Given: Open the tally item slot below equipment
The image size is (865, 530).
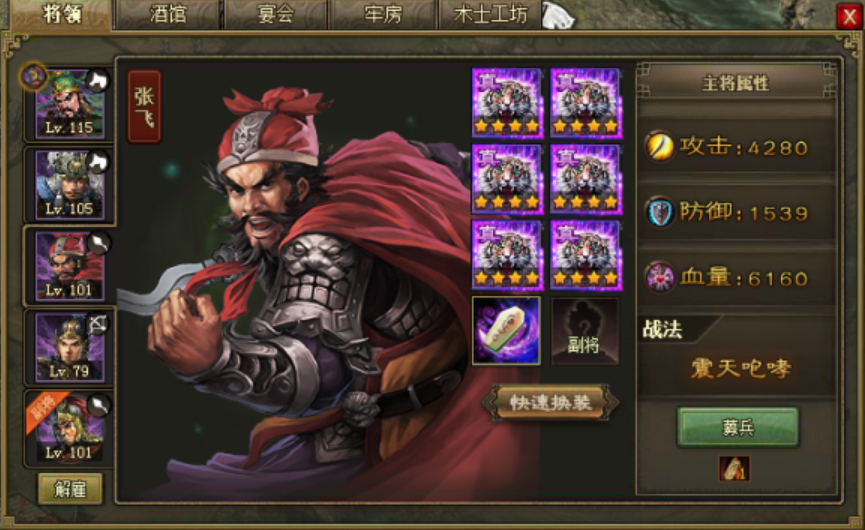Looking at the screenshot, I should pyautogui.click(x=506, y=330).
